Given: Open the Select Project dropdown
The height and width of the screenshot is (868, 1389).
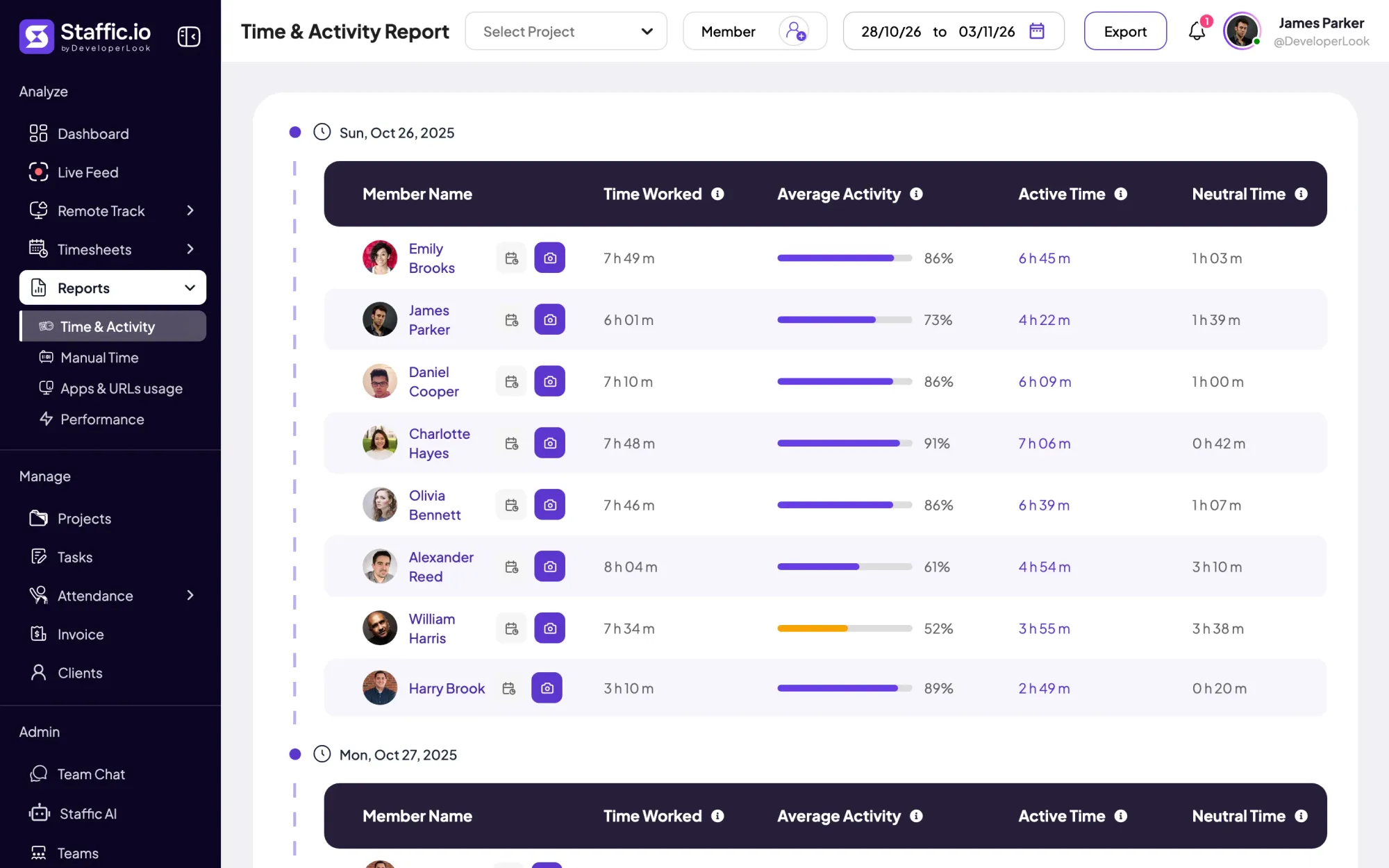Looking at the screenshot, I should tap(566, 31).
